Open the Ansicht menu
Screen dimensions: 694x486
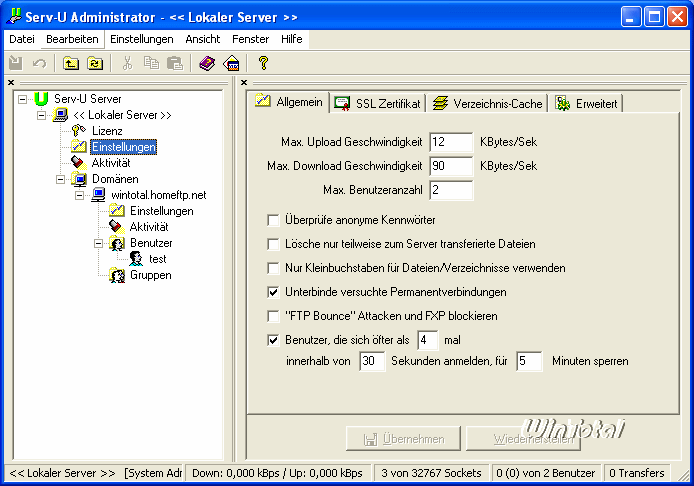203,39
